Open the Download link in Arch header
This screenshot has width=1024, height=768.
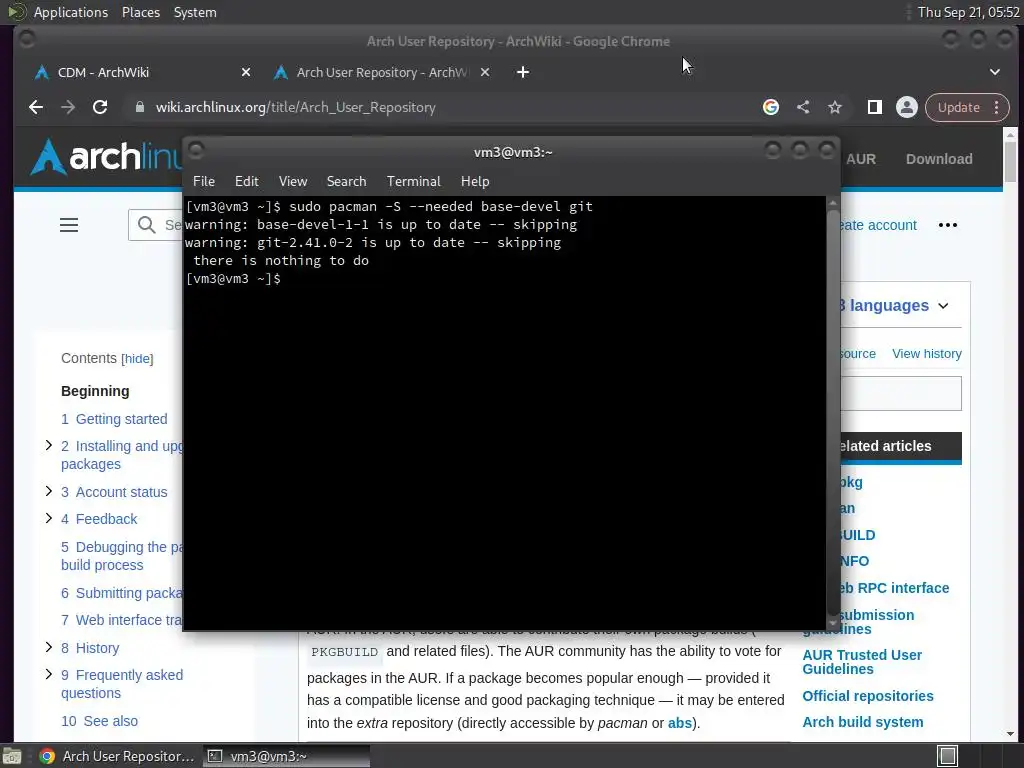938,159
